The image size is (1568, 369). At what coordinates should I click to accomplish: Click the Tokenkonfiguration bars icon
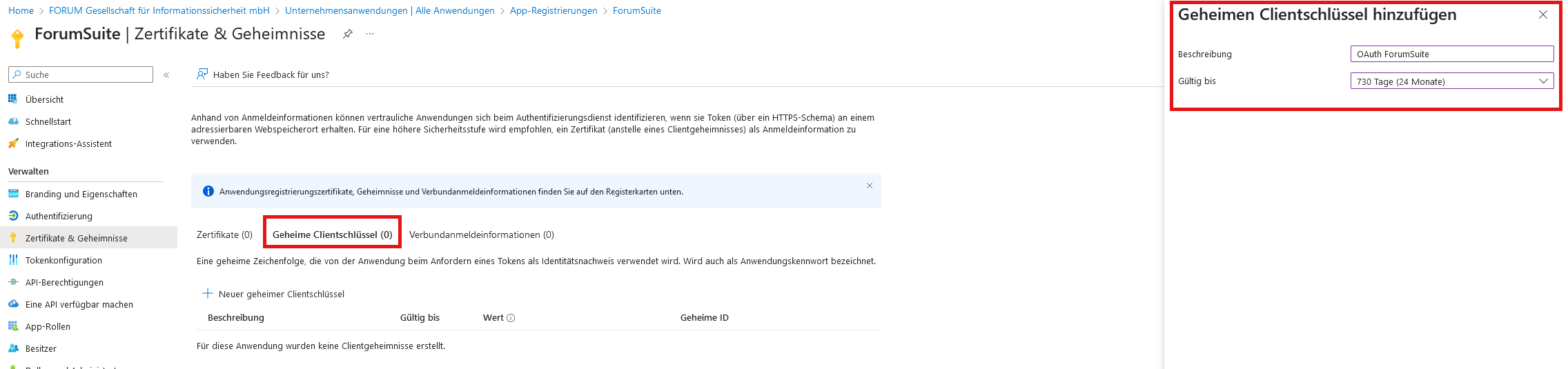click(x=13, y=260)
